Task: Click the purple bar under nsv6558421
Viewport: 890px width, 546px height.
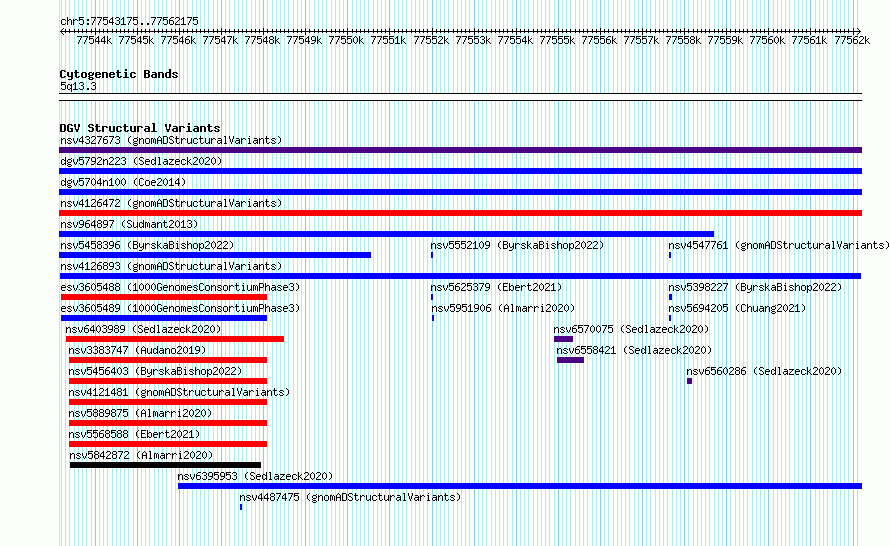Action: coord(570,360)
